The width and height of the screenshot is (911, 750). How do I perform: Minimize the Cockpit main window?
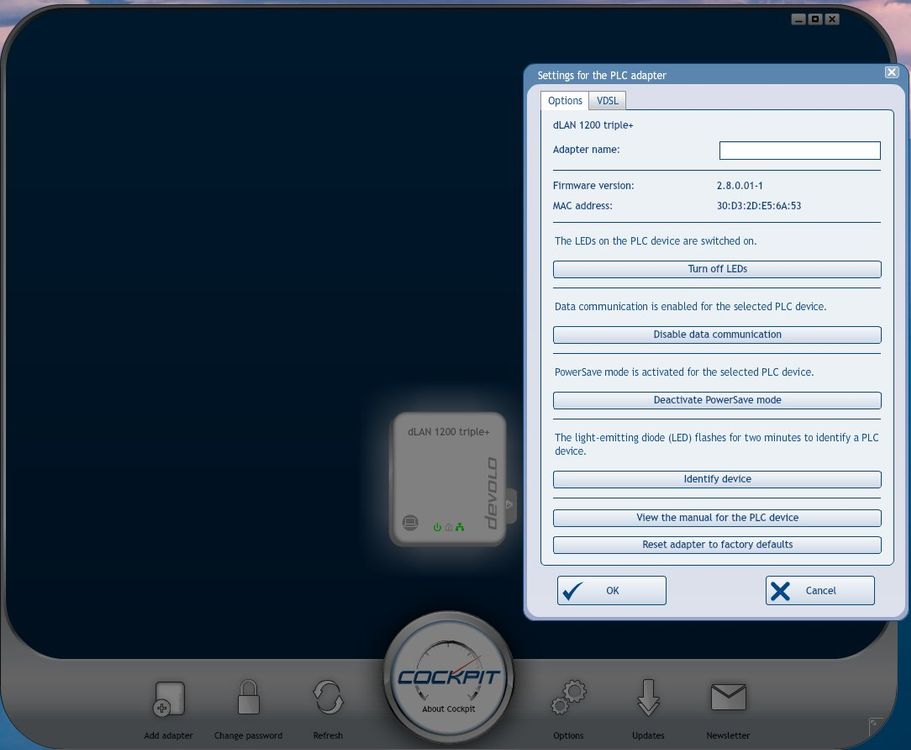[799, 19]
